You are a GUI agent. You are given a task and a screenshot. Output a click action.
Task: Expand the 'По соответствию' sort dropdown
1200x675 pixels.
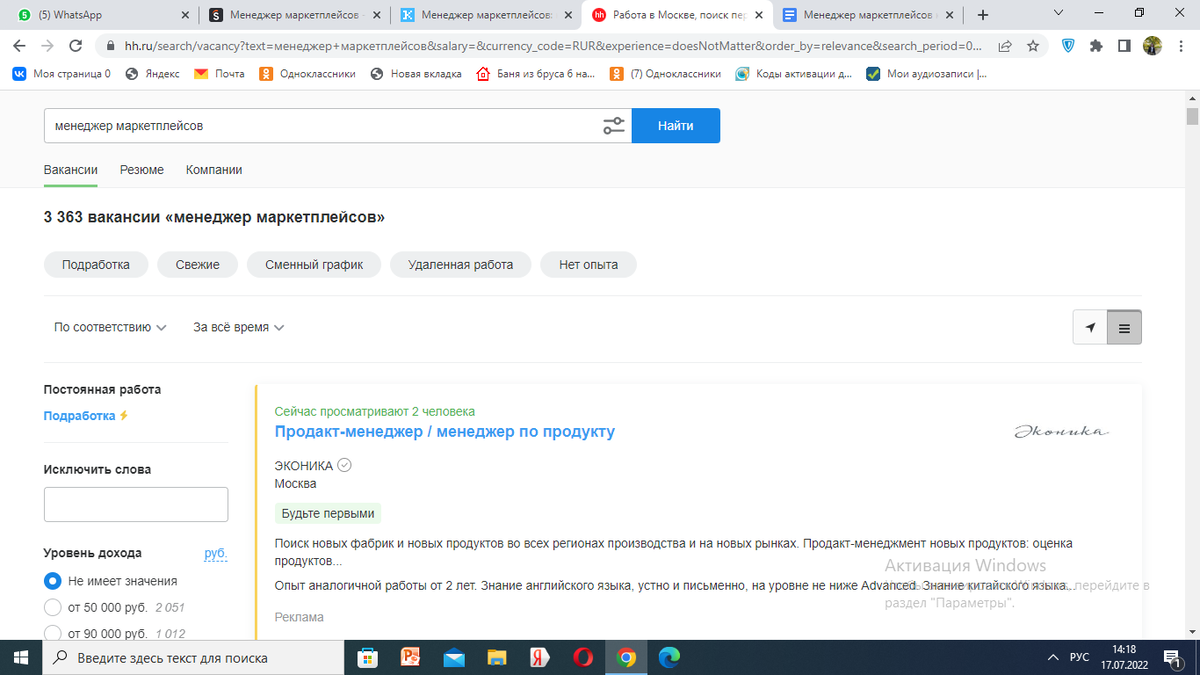110,327
